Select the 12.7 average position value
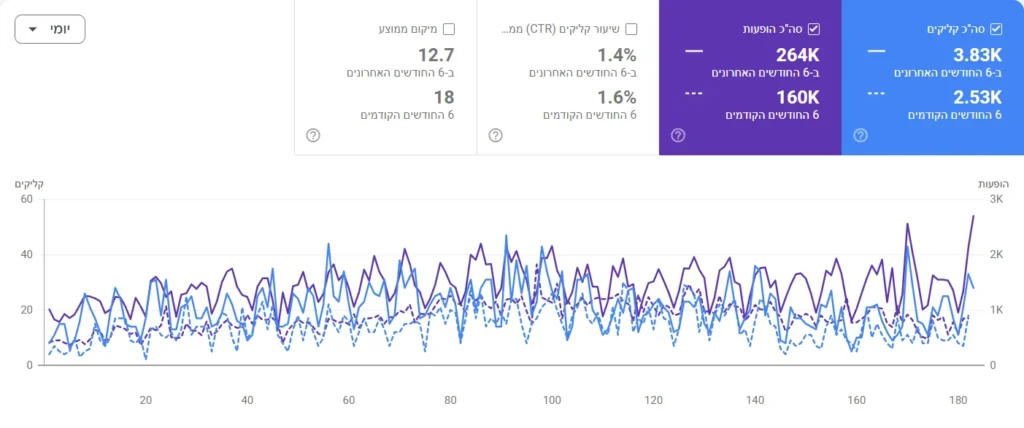This screenshot has height=428, width=1024. coord(436,55)
